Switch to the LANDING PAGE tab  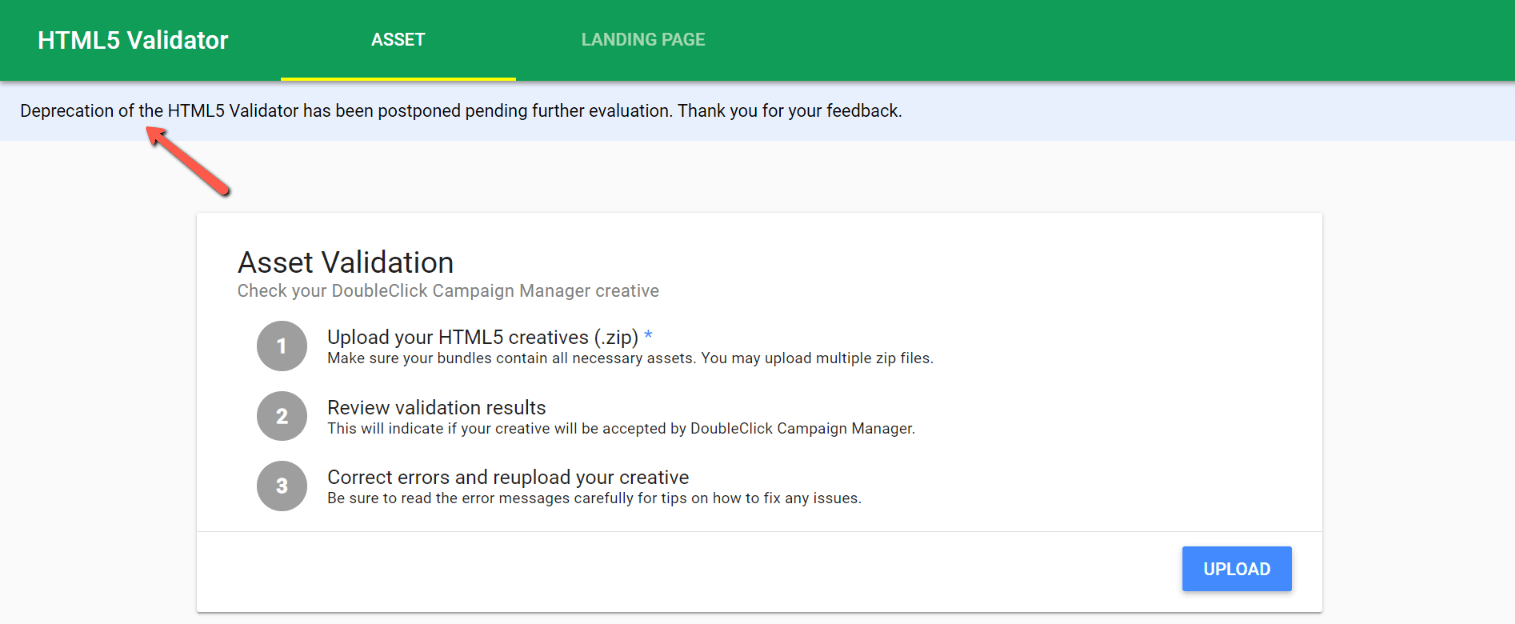(643, 39)
